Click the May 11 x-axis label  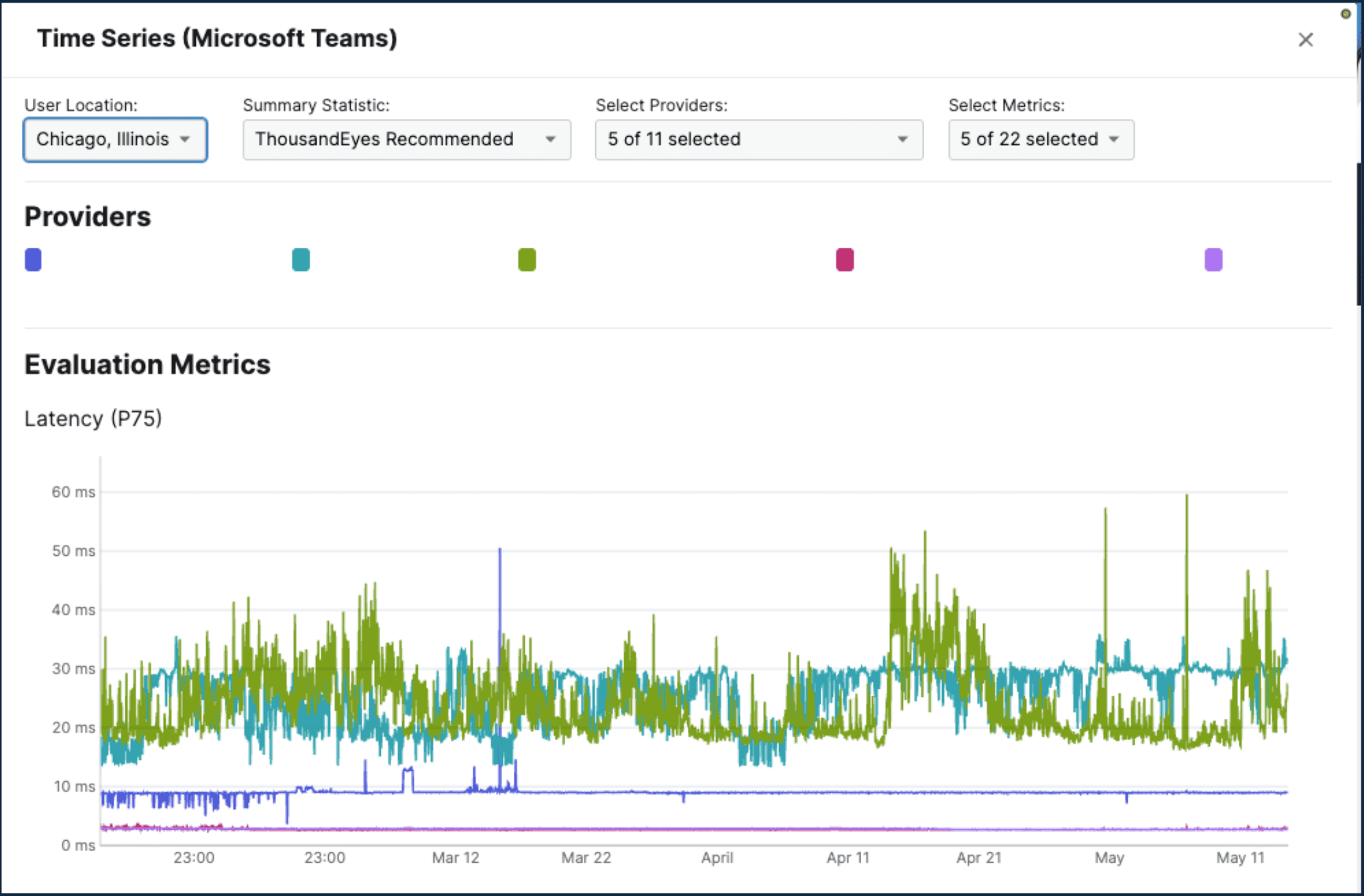pyautogui.click(x=1240, y=858)
